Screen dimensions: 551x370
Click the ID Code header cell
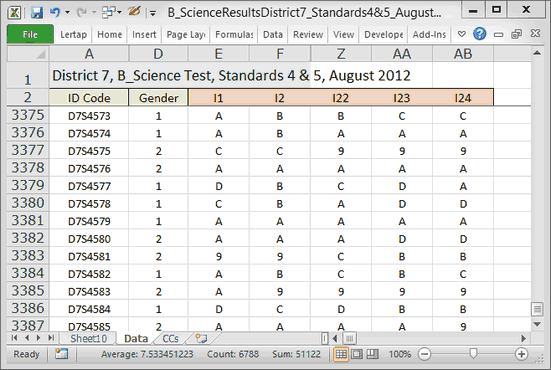(89, 98)
